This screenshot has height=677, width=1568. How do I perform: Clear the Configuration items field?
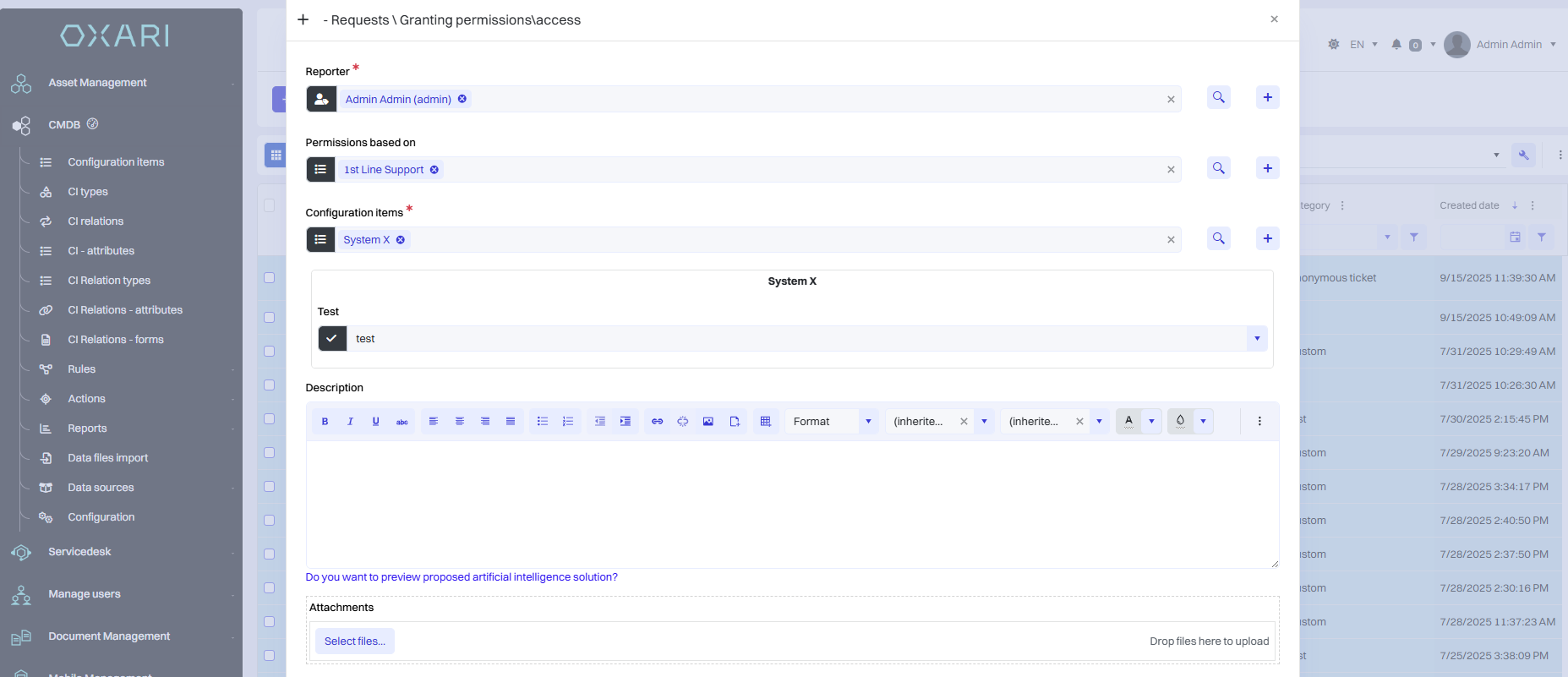[x=1171, y=240]
